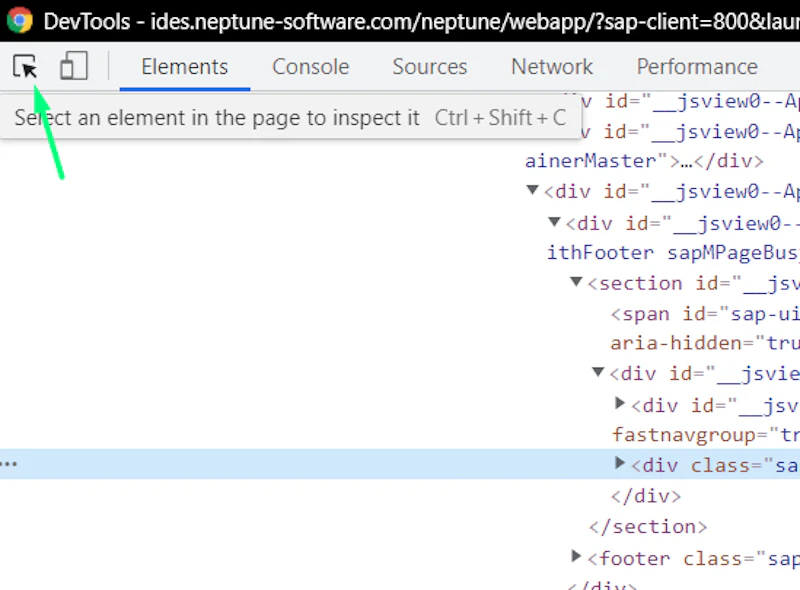Select the span id="sap-ui line
The image size is (800, 590).
(705, 314)
